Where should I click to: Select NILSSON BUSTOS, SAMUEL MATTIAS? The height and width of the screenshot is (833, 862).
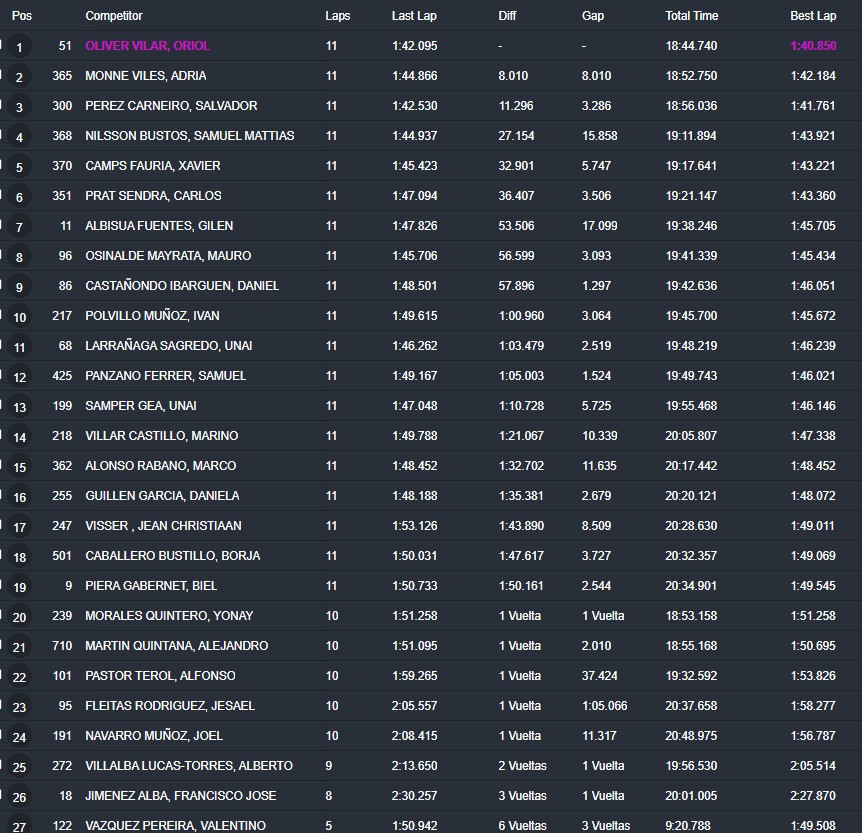[190, 135]
